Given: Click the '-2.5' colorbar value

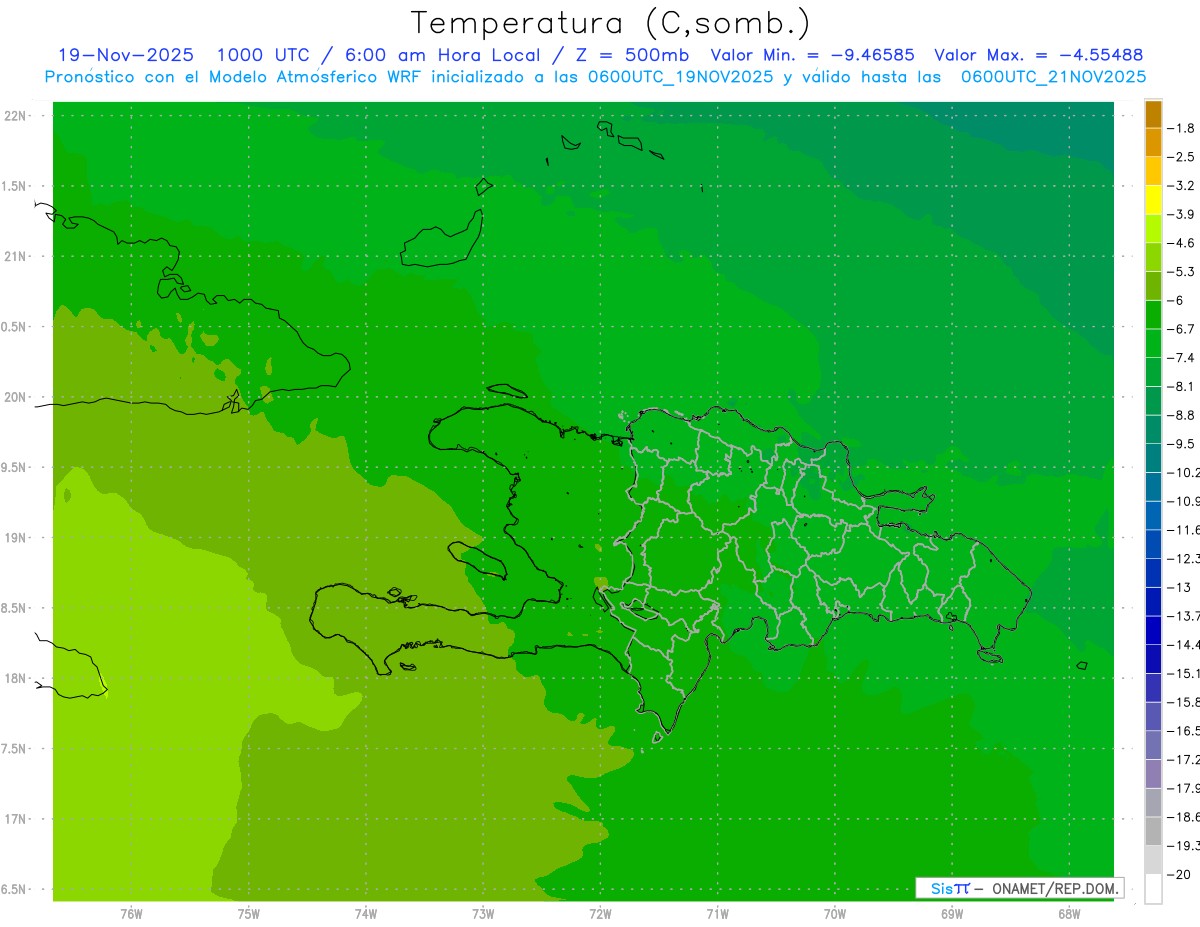Looking at the screenshot, I should [x=1183, y=157].
